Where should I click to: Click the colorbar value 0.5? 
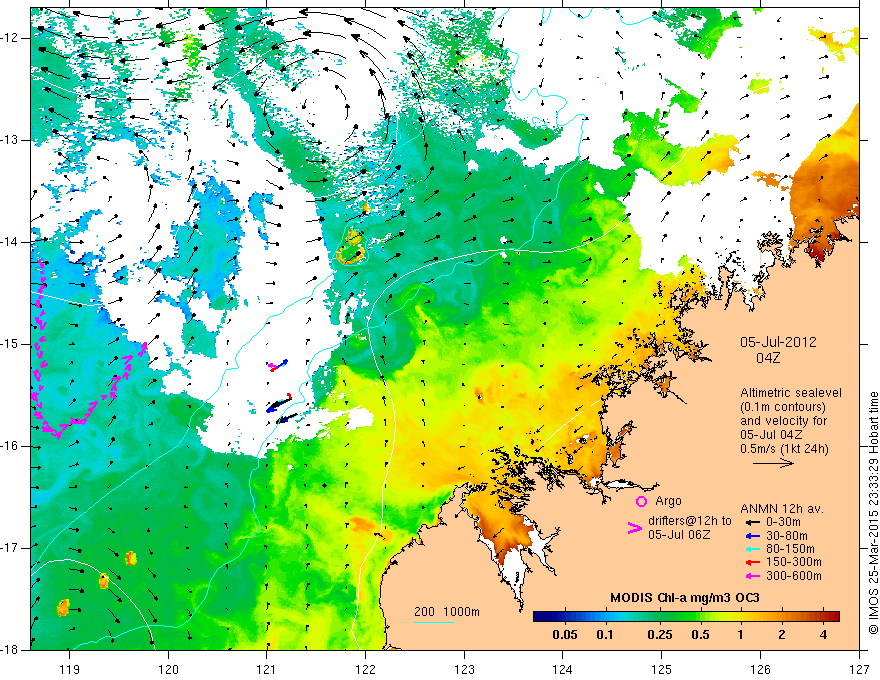(700, 635)
